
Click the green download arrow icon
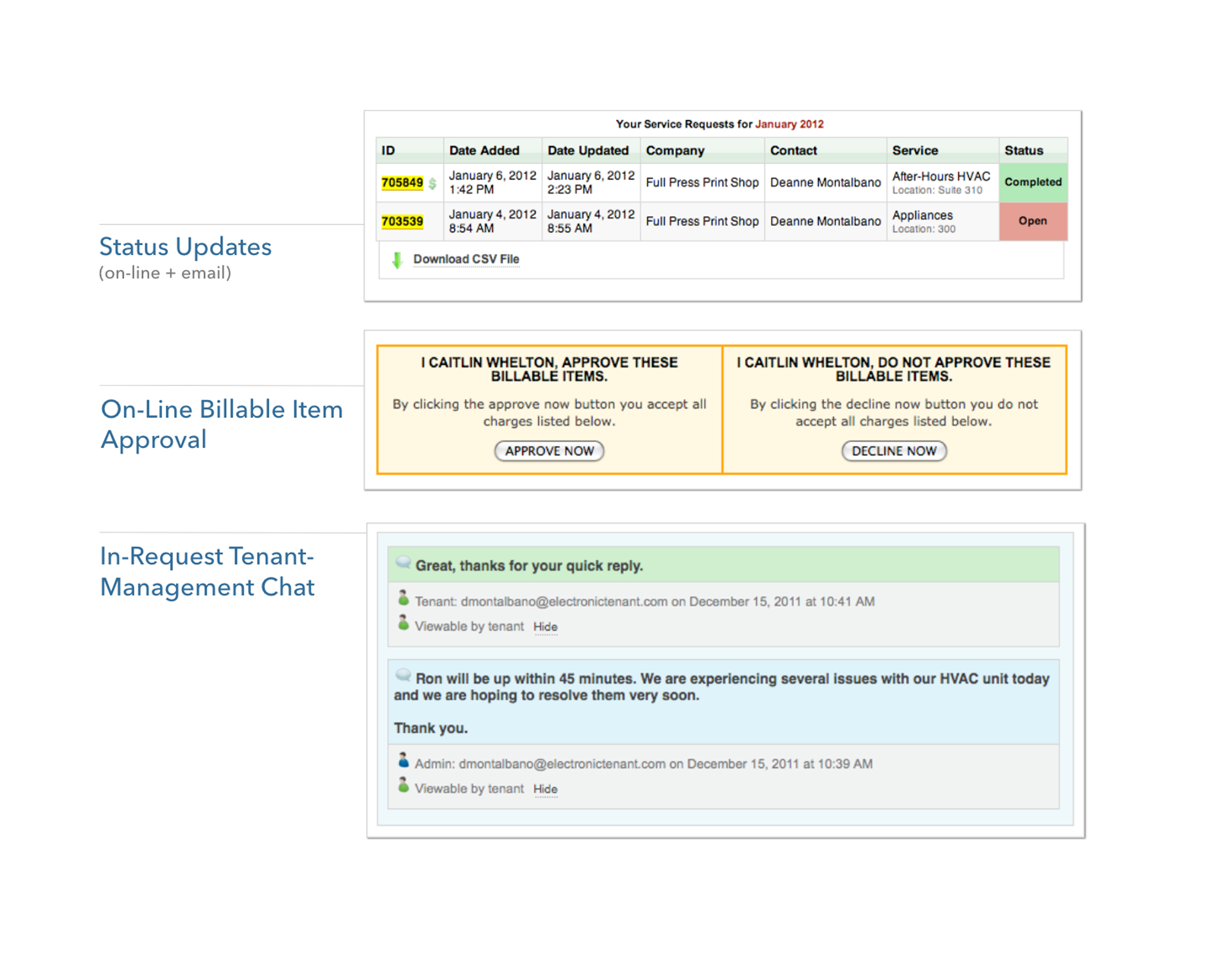point(397,260)
